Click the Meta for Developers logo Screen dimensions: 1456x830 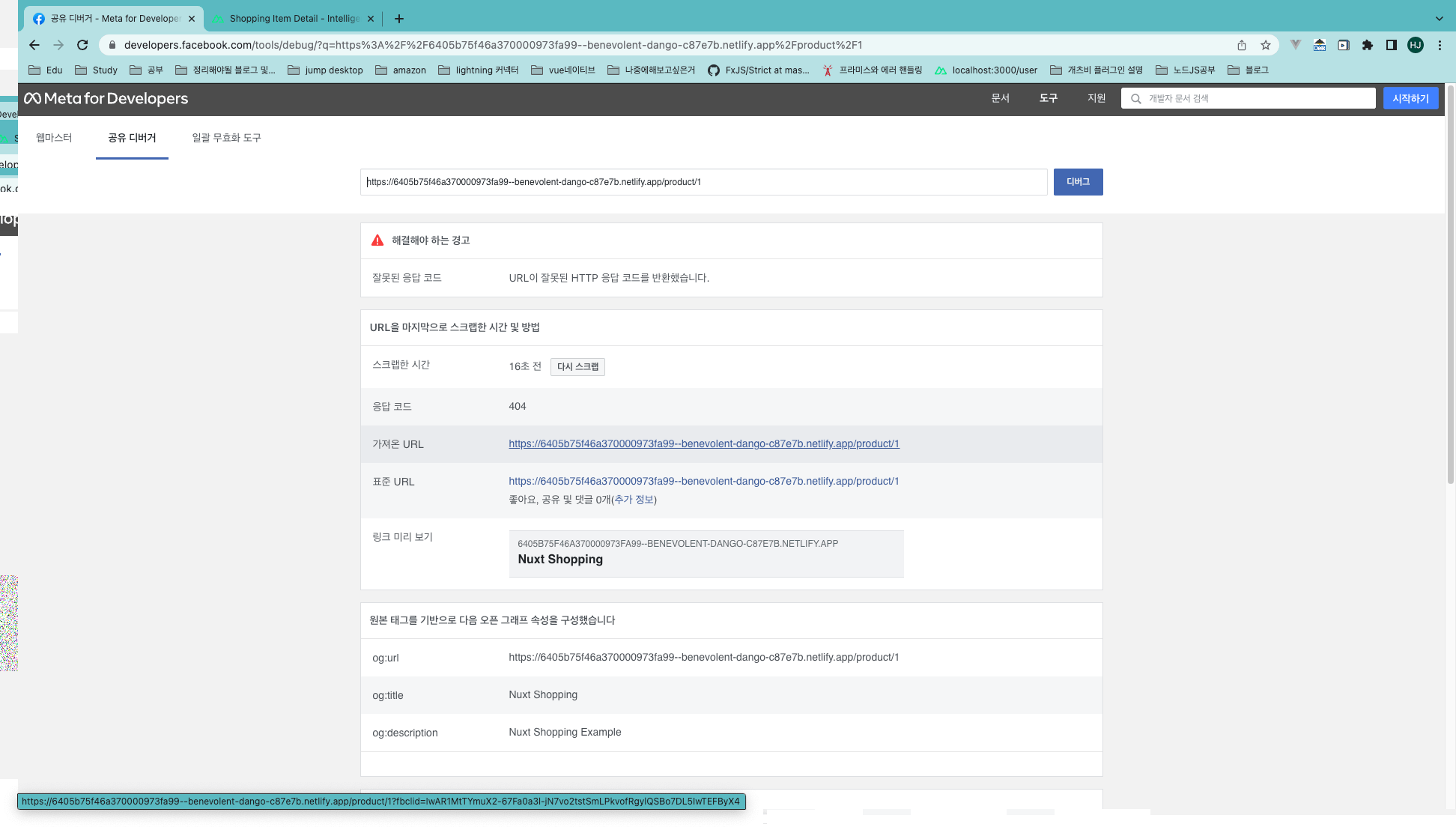click(106, 98)
